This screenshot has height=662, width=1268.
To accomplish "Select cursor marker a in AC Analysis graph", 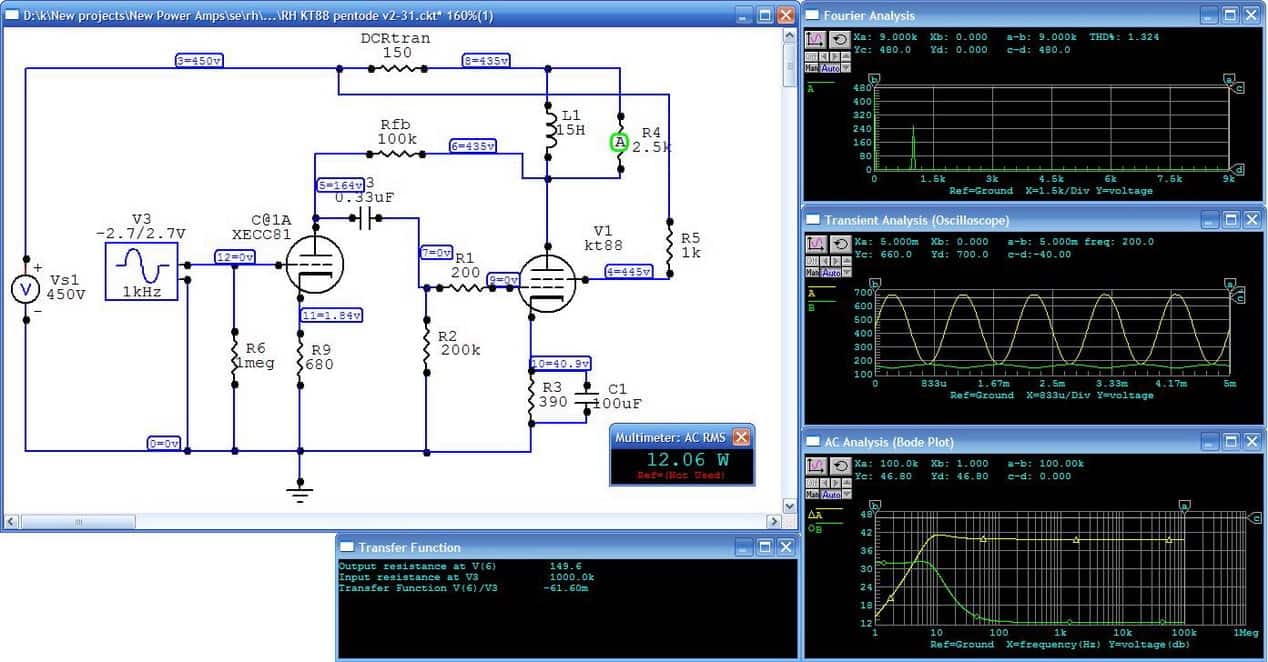I will click(1185, 506).
